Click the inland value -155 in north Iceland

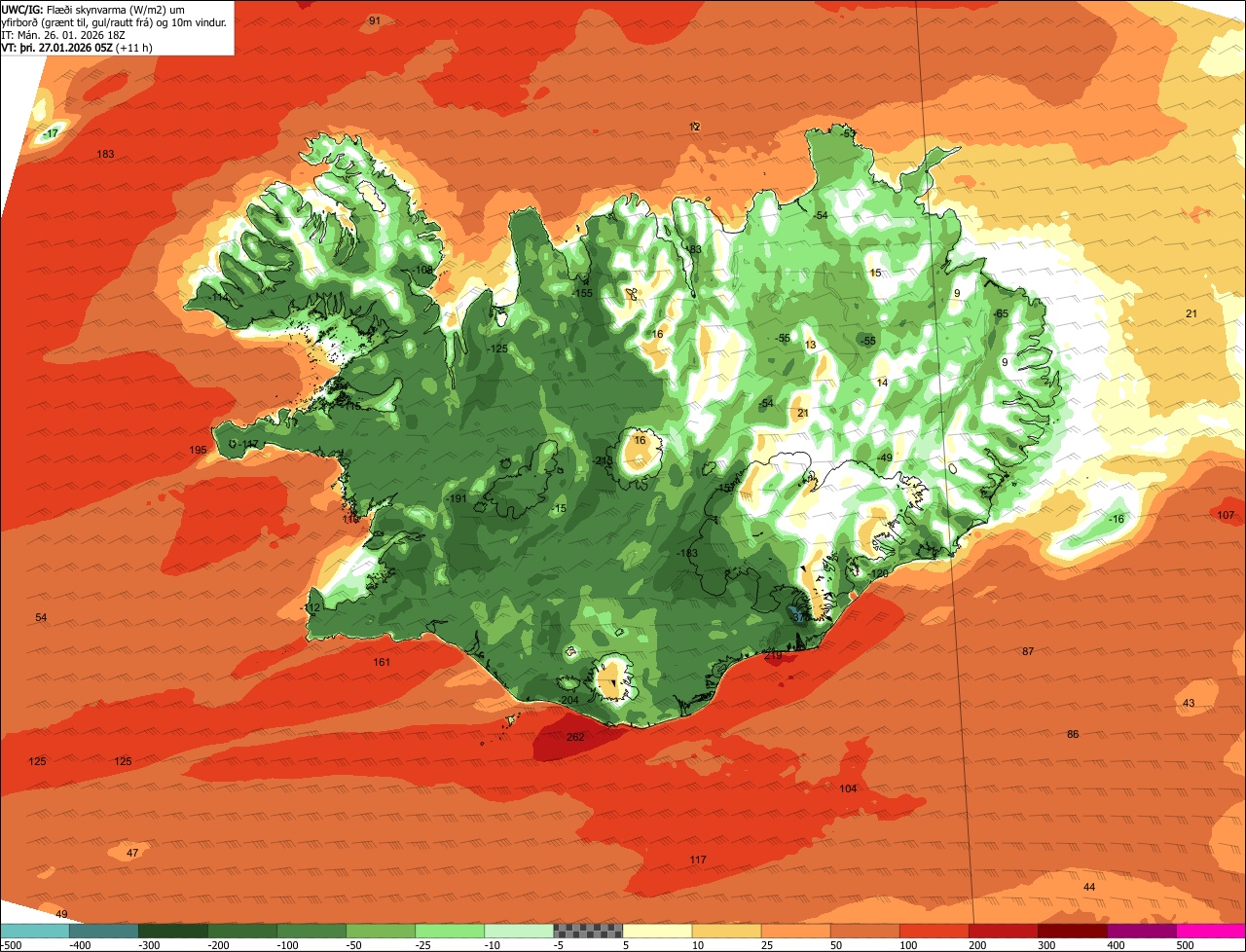pos(582,293)
